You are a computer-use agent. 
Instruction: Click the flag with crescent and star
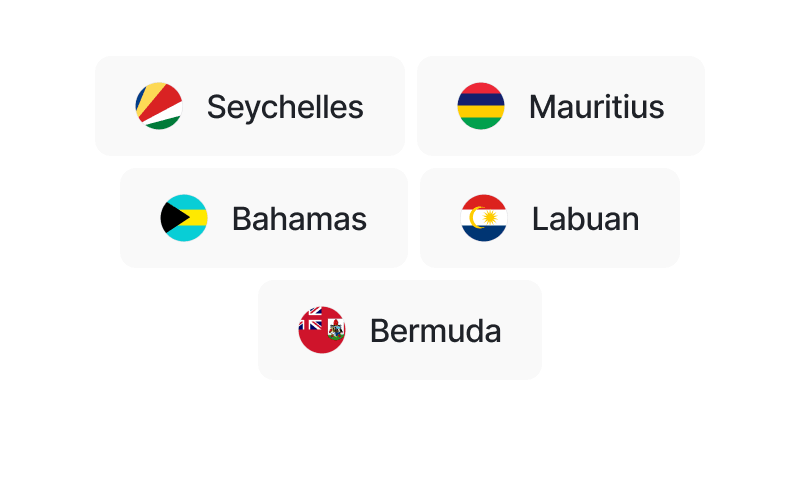point(484,218)
